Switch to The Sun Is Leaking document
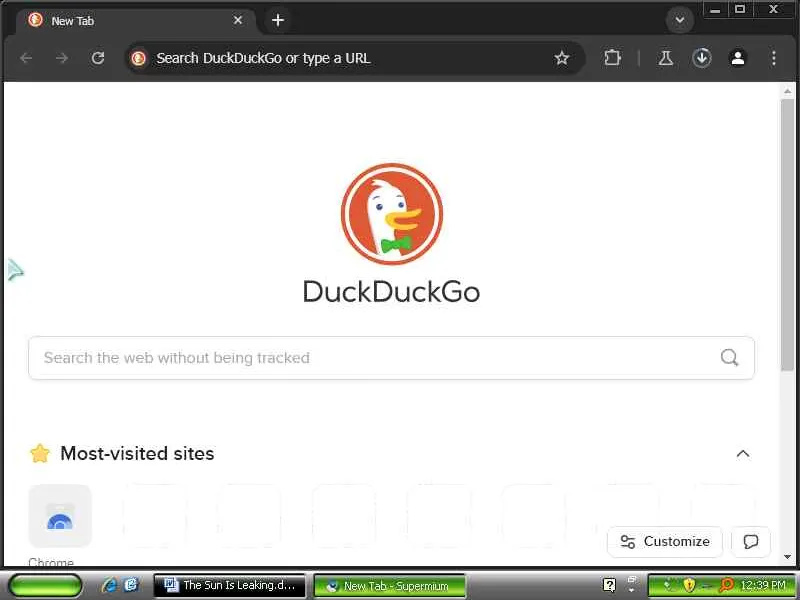Image resolution: width=800 pixels, height=600 pixels. pyautogui.click(x=229, y=585)
